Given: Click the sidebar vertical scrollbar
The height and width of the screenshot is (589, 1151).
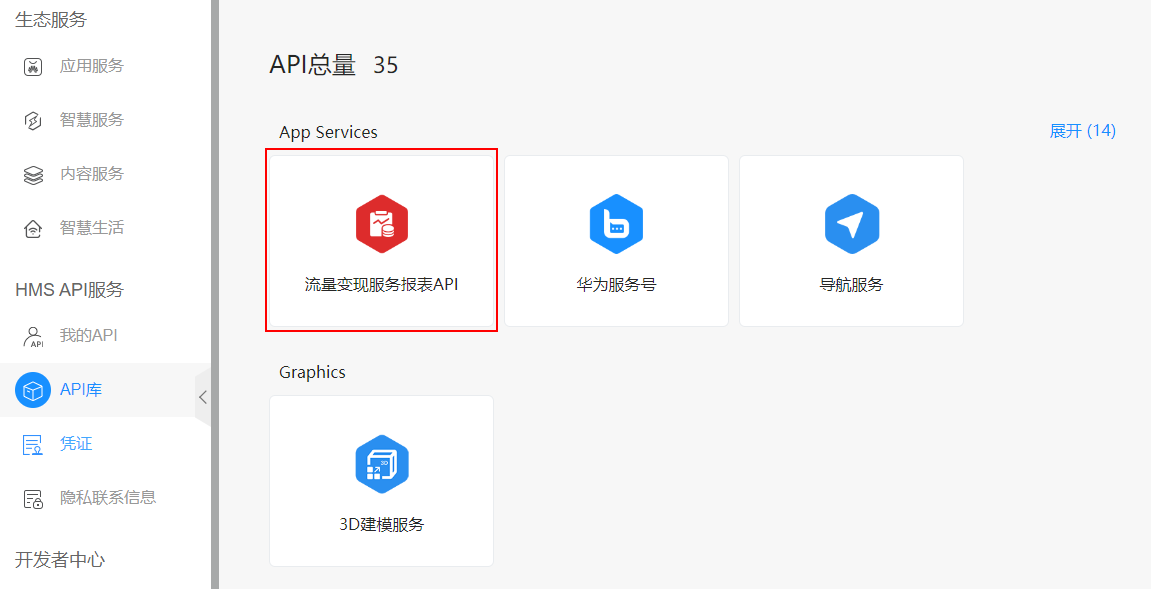Looking at the screenshot, I should pyautogui.click(x=215, y=294).
